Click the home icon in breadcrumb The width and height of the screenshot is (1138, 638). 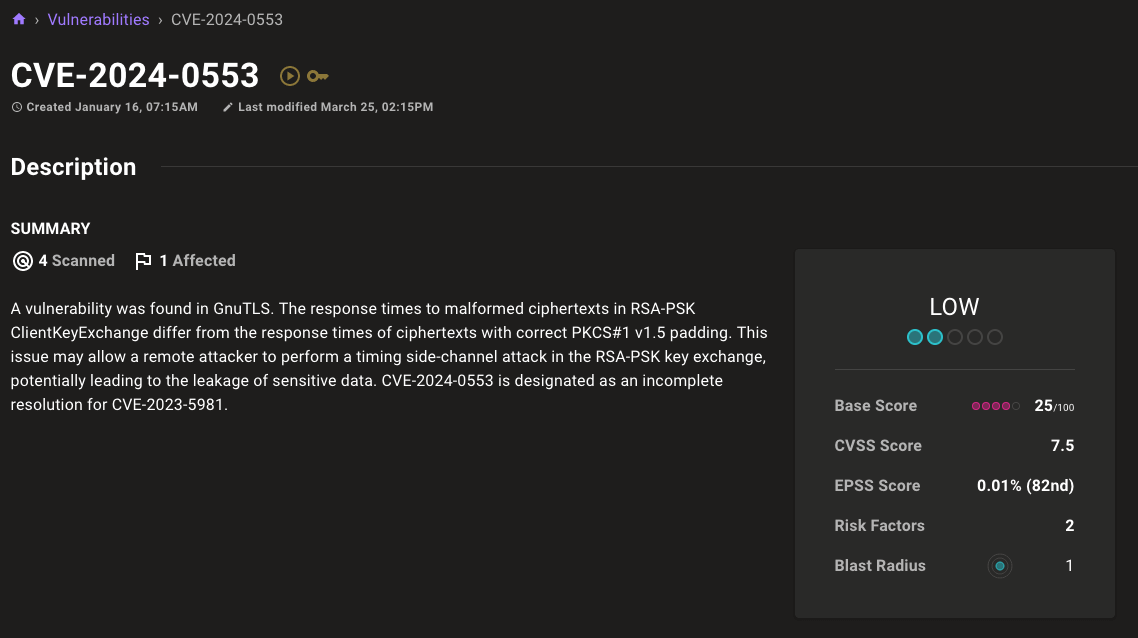(x=18, y=19)
